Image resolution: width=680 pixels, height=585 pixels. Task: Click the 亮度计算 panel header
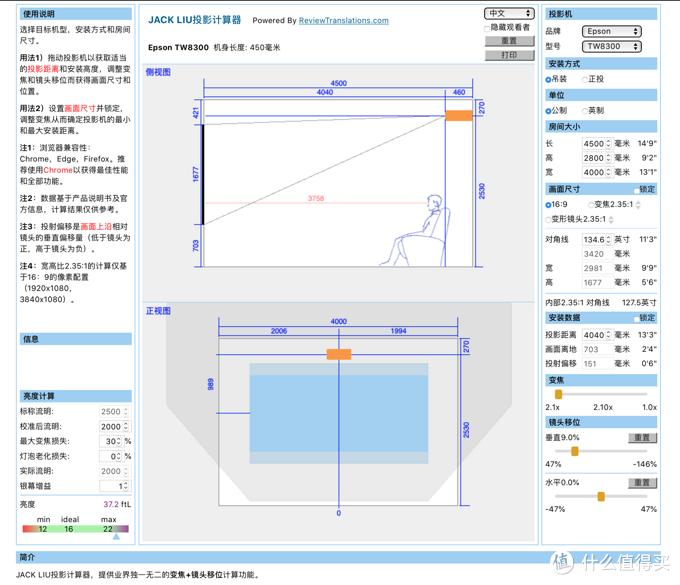coord(75,396)
